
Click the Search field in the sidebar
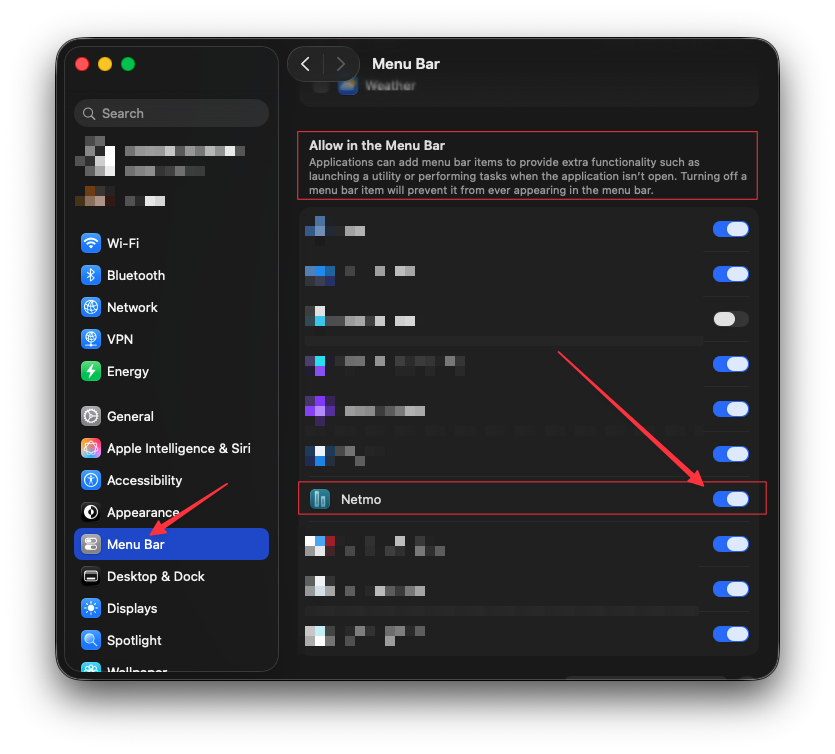click(x=171, y=113)
